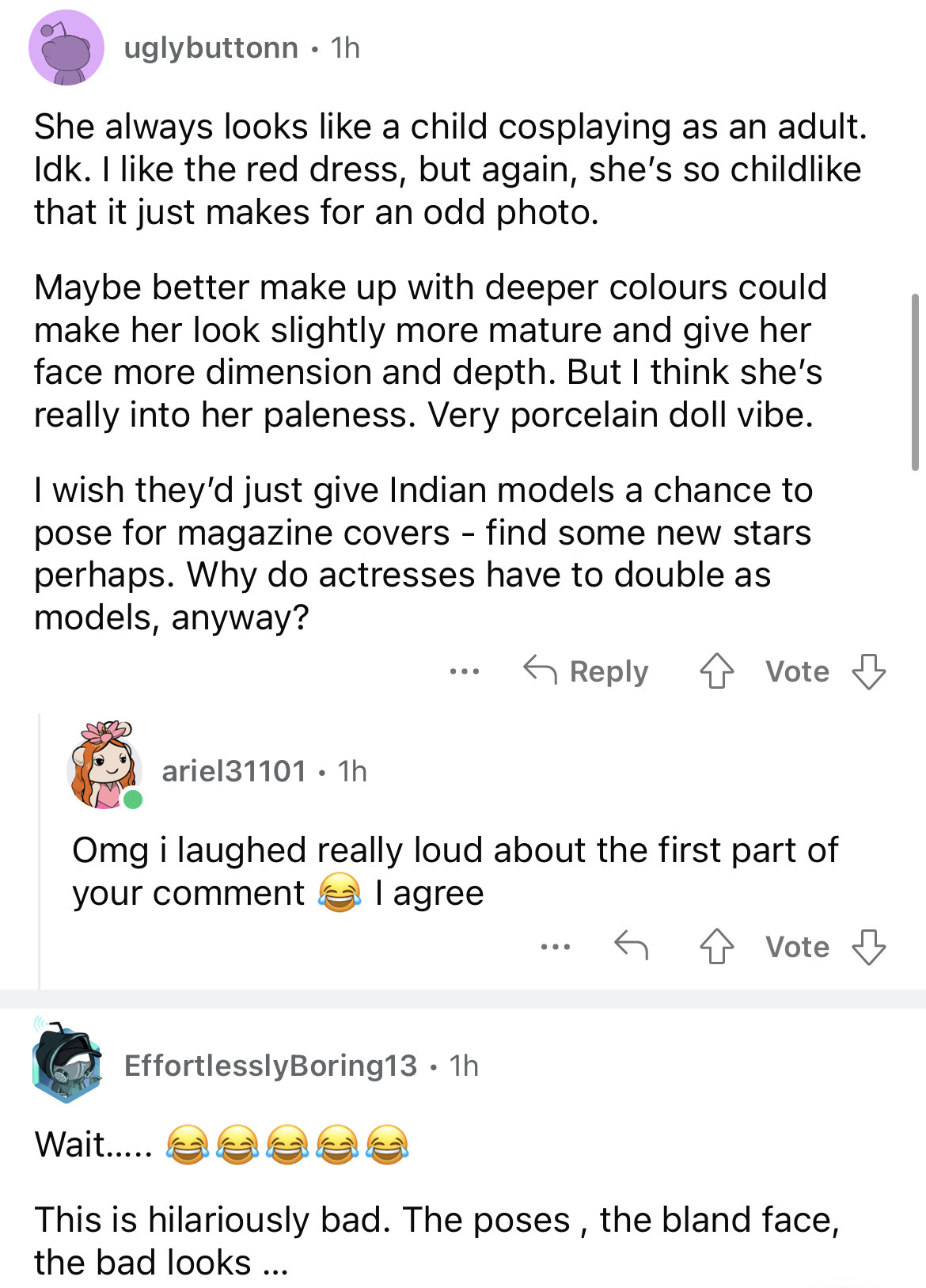Upvote ariel31101's reply
The image size is (926, 1288).
coord(716,946)
